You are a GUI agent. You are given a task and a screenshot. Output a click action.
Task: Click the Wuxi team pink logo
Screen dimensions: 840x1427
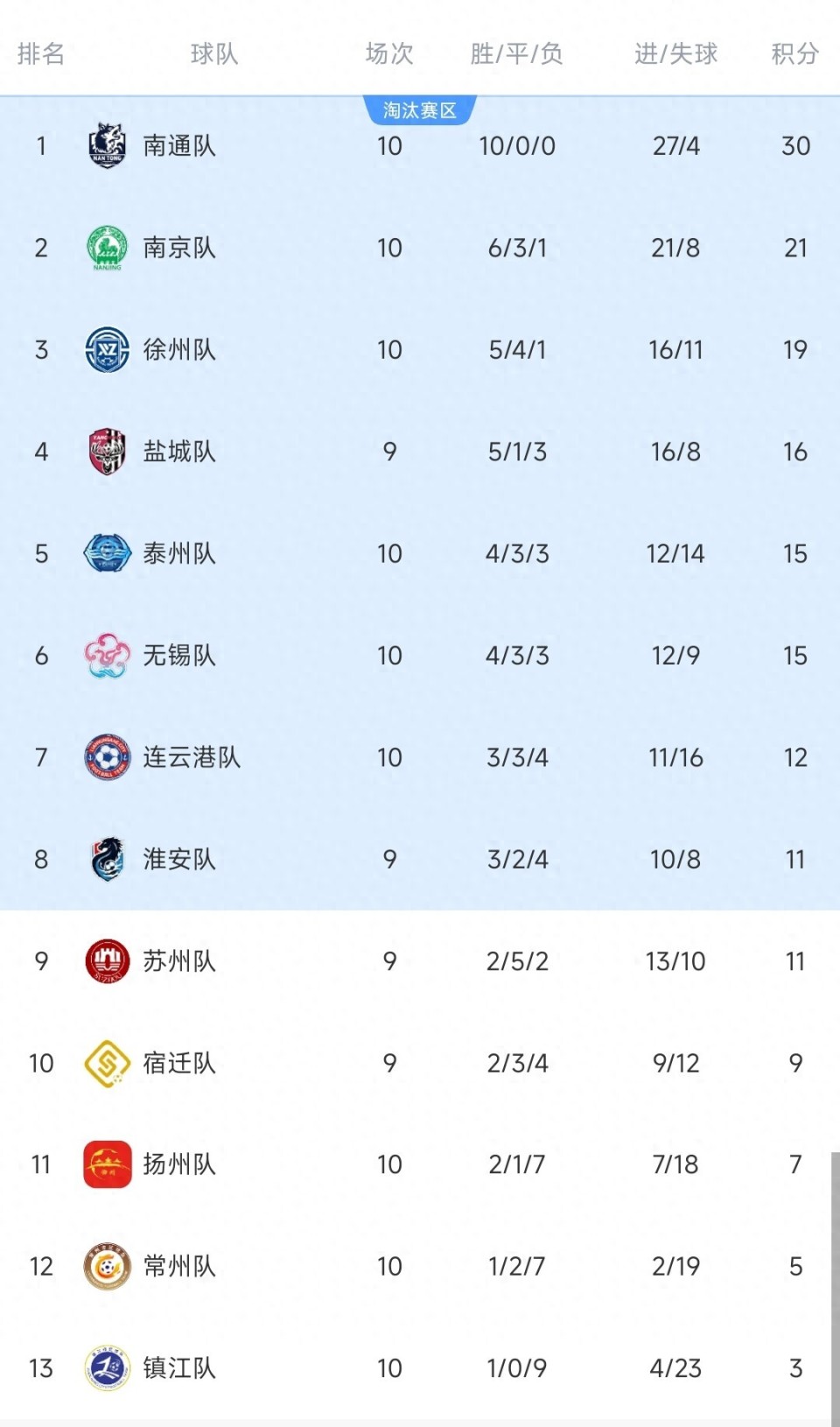pos(108,656)
